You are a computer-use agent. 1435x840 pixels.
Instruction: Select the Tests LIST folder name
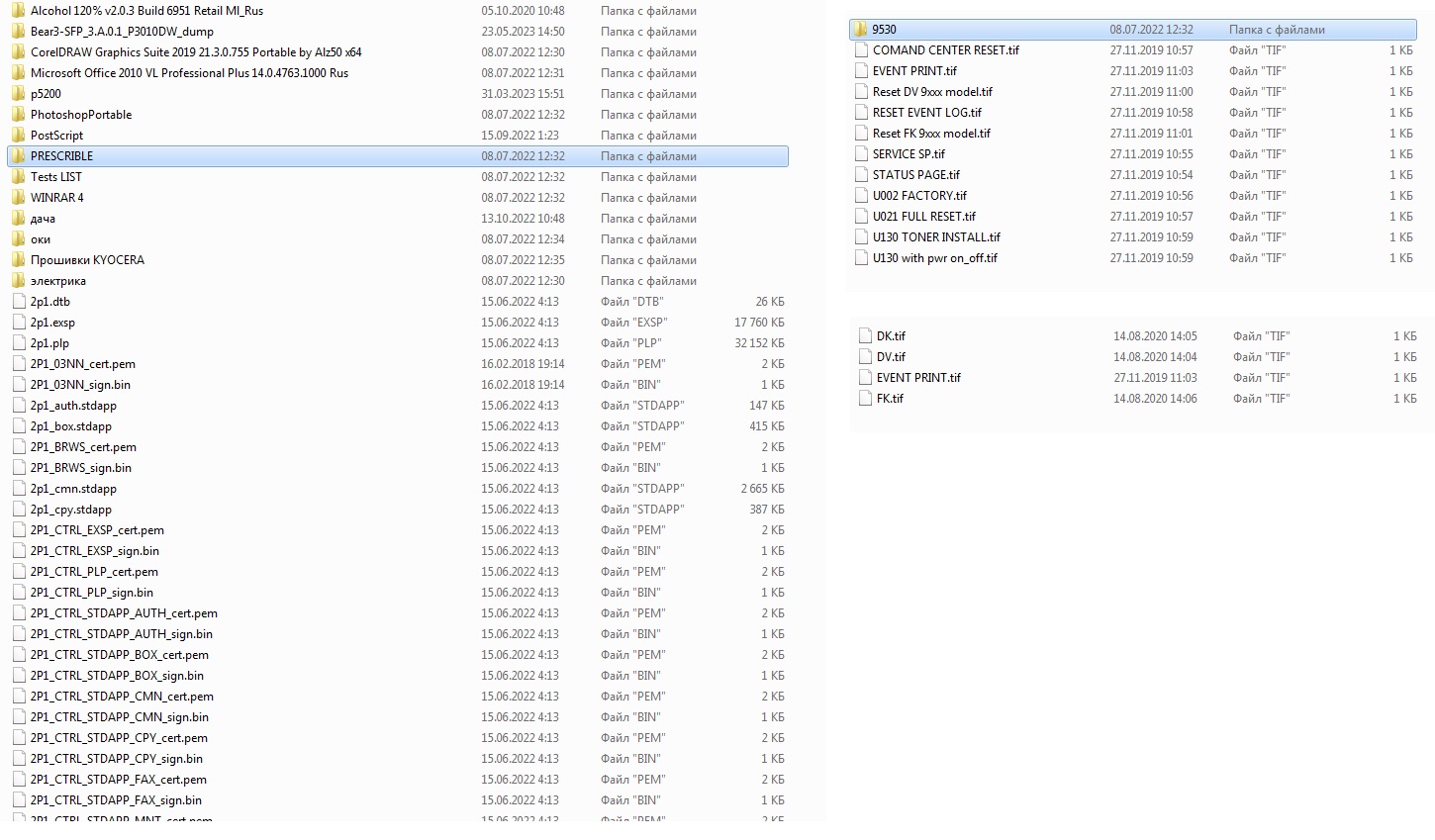pos(56,177)
